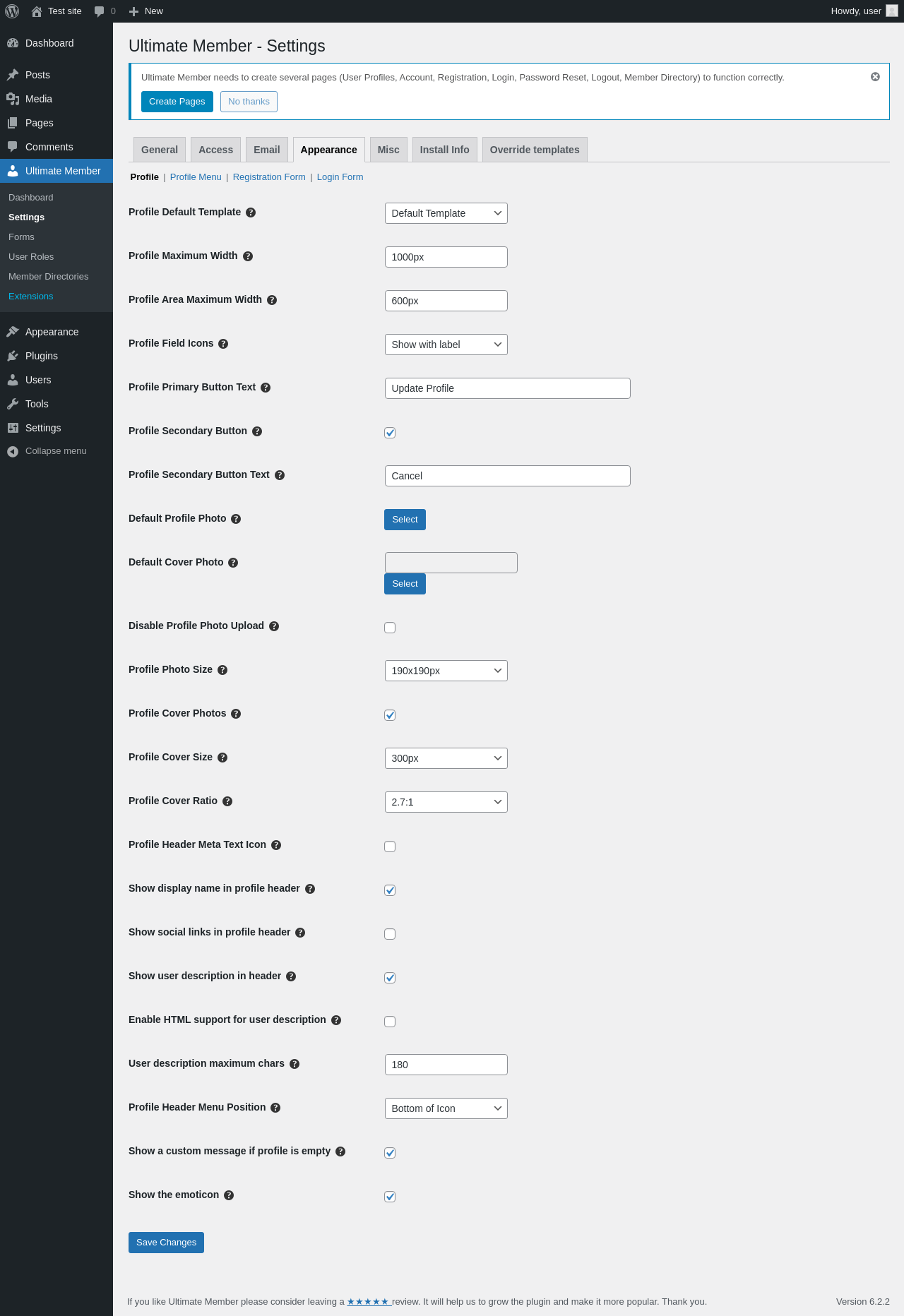The height and width of the screenshot is (1316, 904).
Task: Toggle Show user description in header checkbox
Action: pyautogui.click(x=390, y=978)
